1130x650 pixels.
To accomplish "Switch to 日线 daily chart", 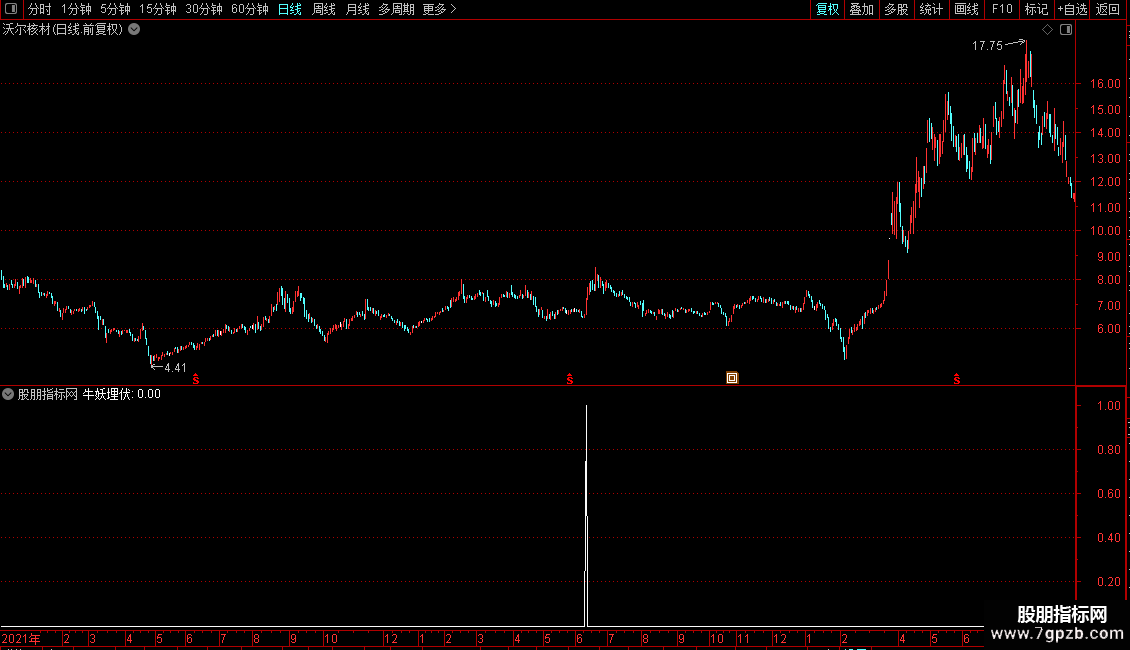I will (290, 9).
